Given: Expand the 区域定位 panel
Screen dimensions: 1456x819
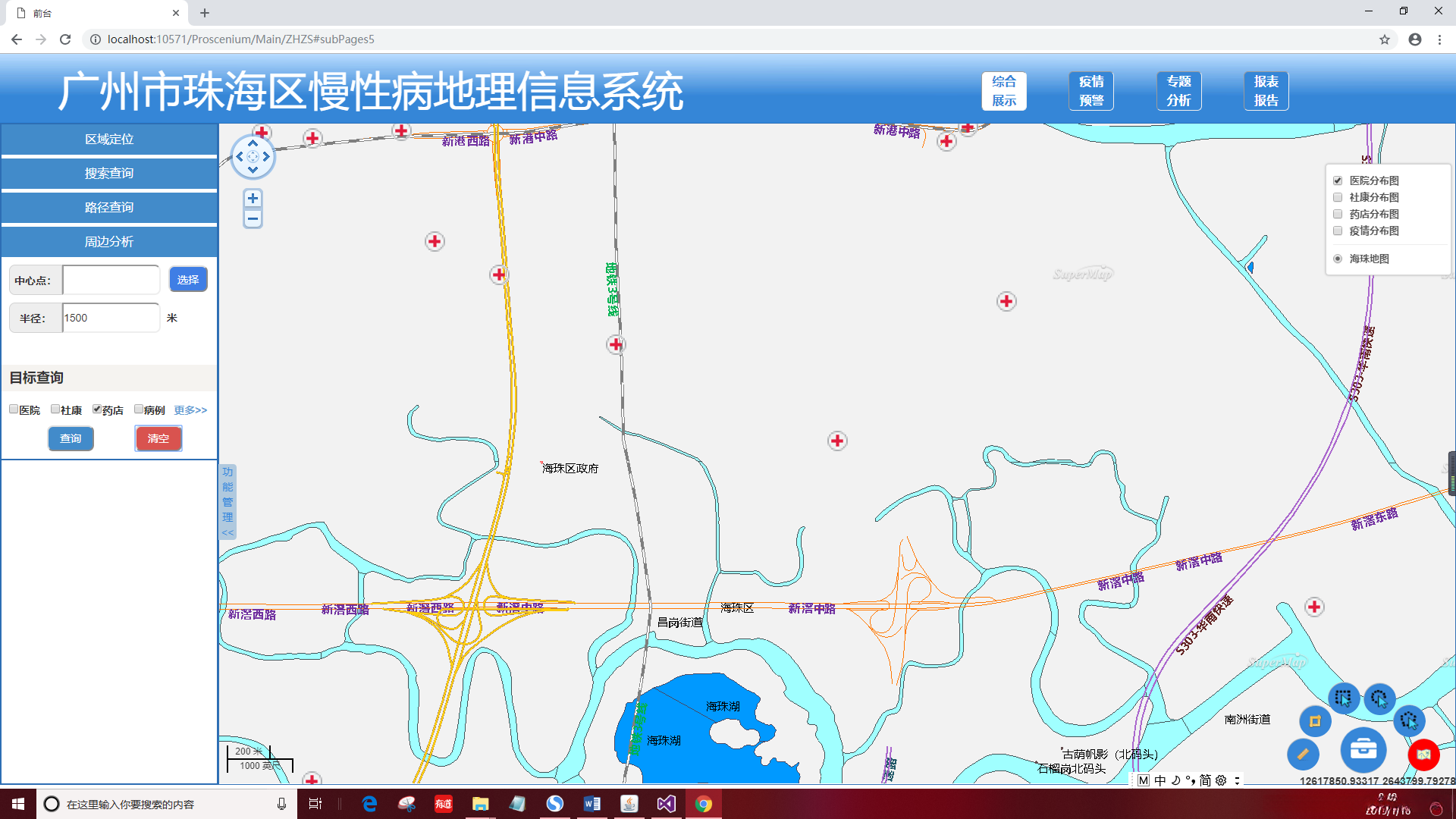Looking at the screenshot, I should coord(109,140).
